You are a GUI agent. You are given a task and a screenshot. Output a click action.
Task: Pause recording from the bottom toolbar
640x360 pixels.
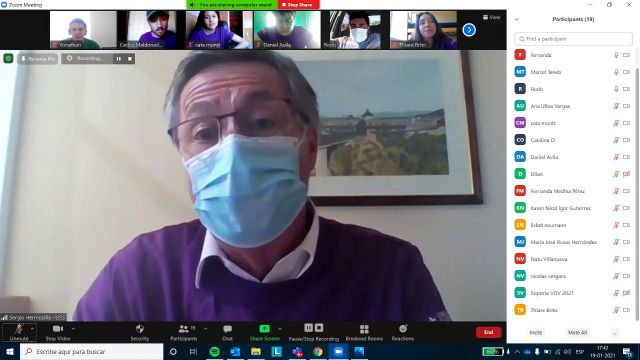point(309,328)
